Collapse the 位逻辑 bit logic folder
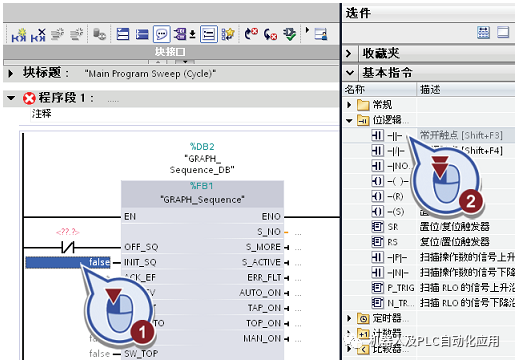The width and height of the screenshot is (516, 364). [349, 120]
